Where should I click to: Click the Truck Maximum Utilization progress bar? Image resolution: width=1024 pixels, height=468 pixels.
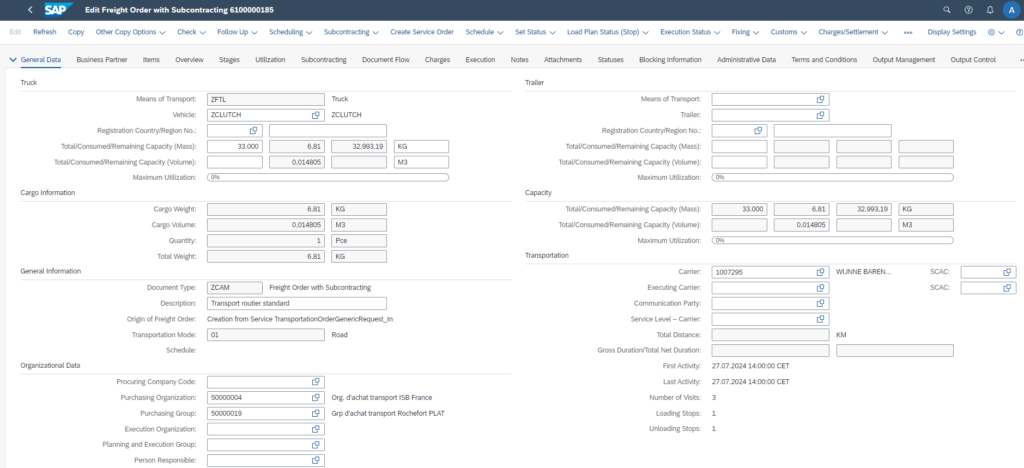328,178
